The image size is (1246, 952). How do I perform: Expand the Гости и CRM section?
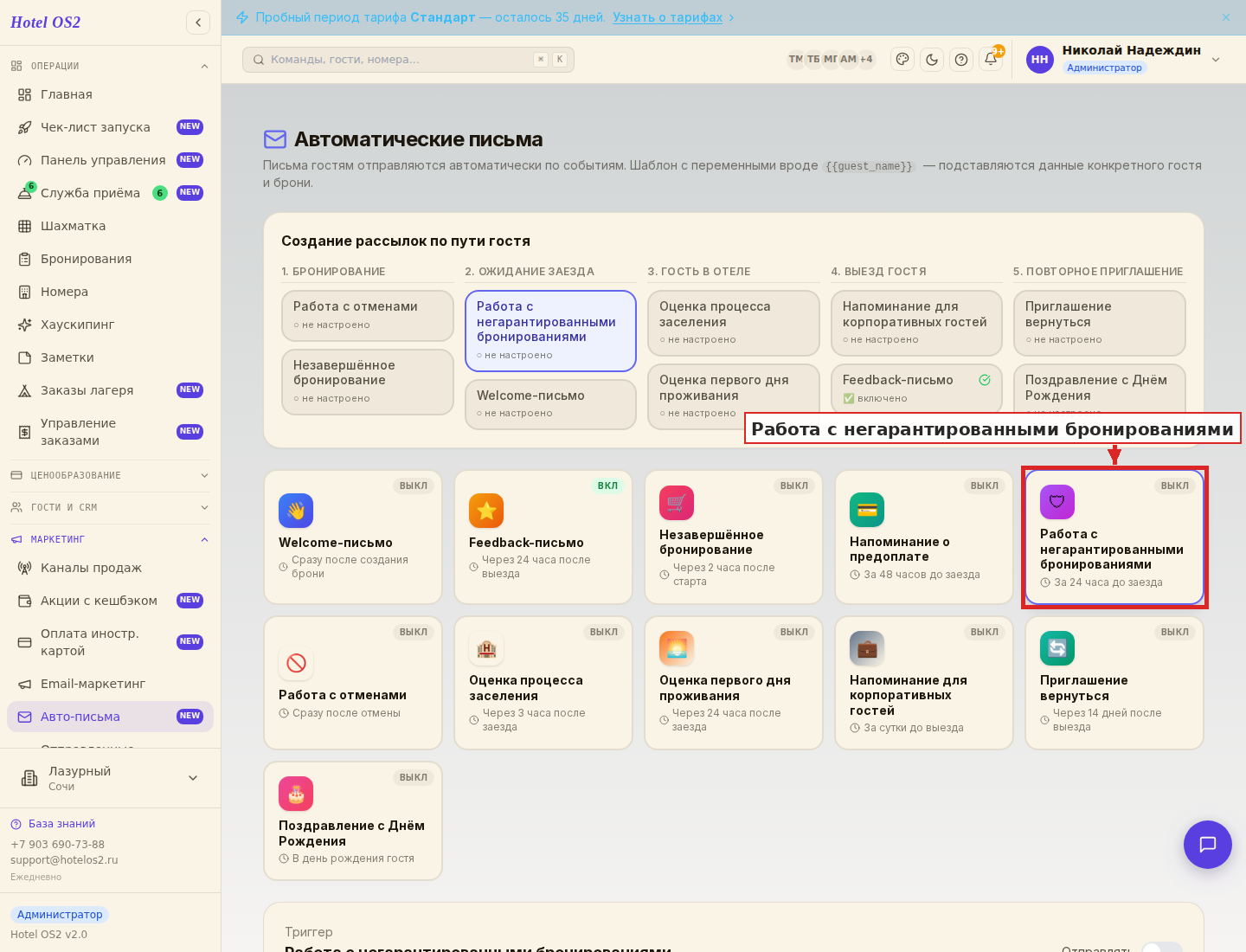coord(110,507)
